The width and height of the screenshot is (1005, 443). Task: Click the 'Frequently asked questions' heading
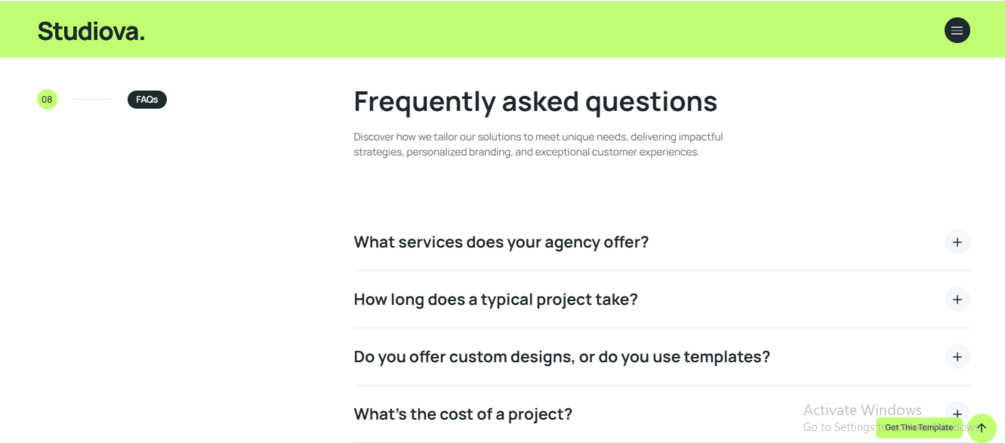[535, 102]
